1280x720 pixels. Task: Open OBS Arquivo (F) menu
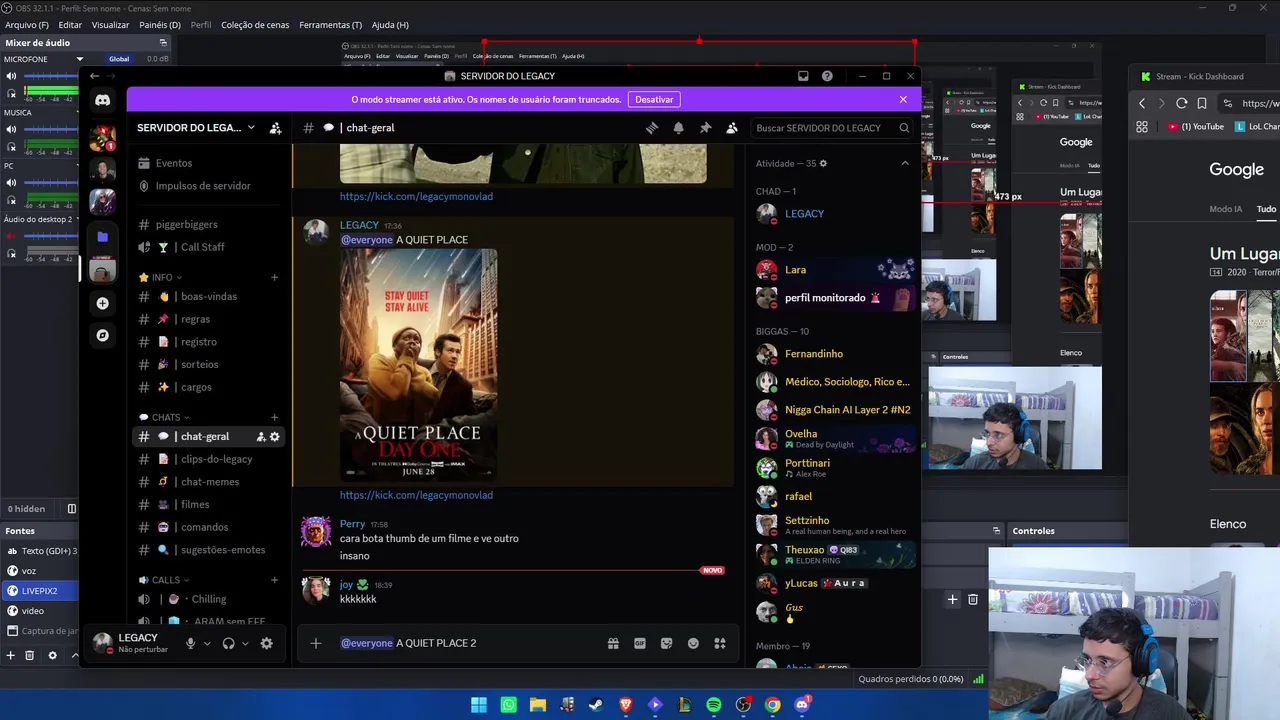pos(27,25)
